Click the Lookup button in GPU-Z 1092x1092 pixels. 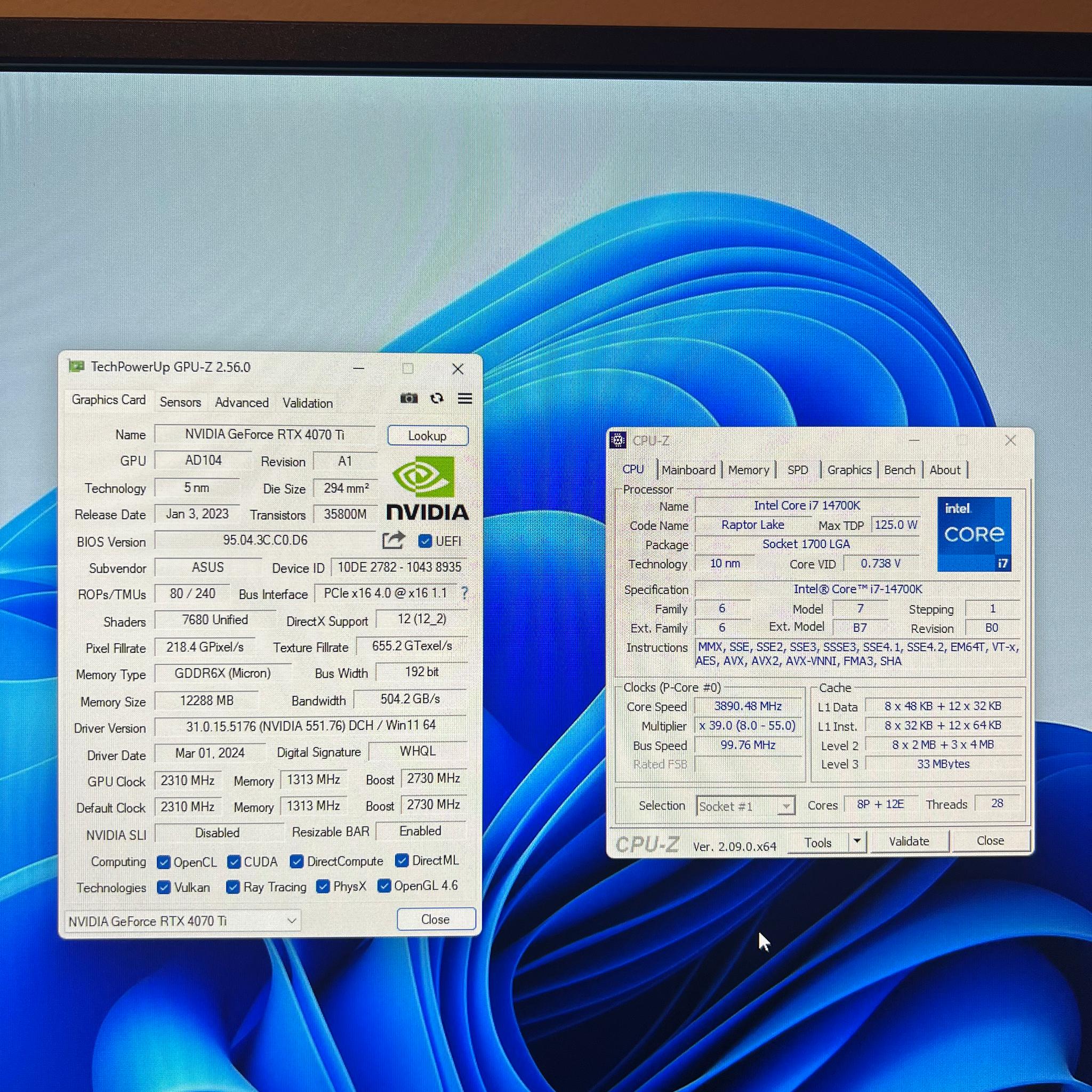tap(427, 436)
